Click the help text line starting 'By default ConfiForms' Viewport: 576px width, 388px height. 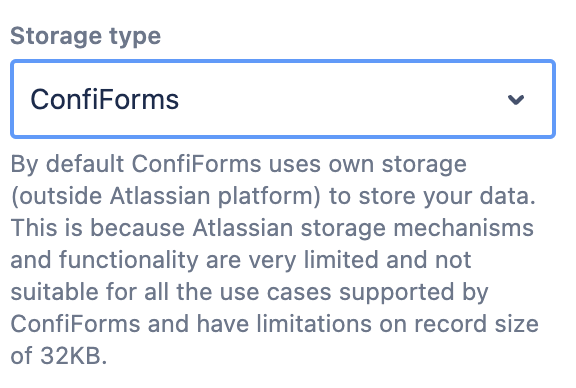[x=239, y=164]
